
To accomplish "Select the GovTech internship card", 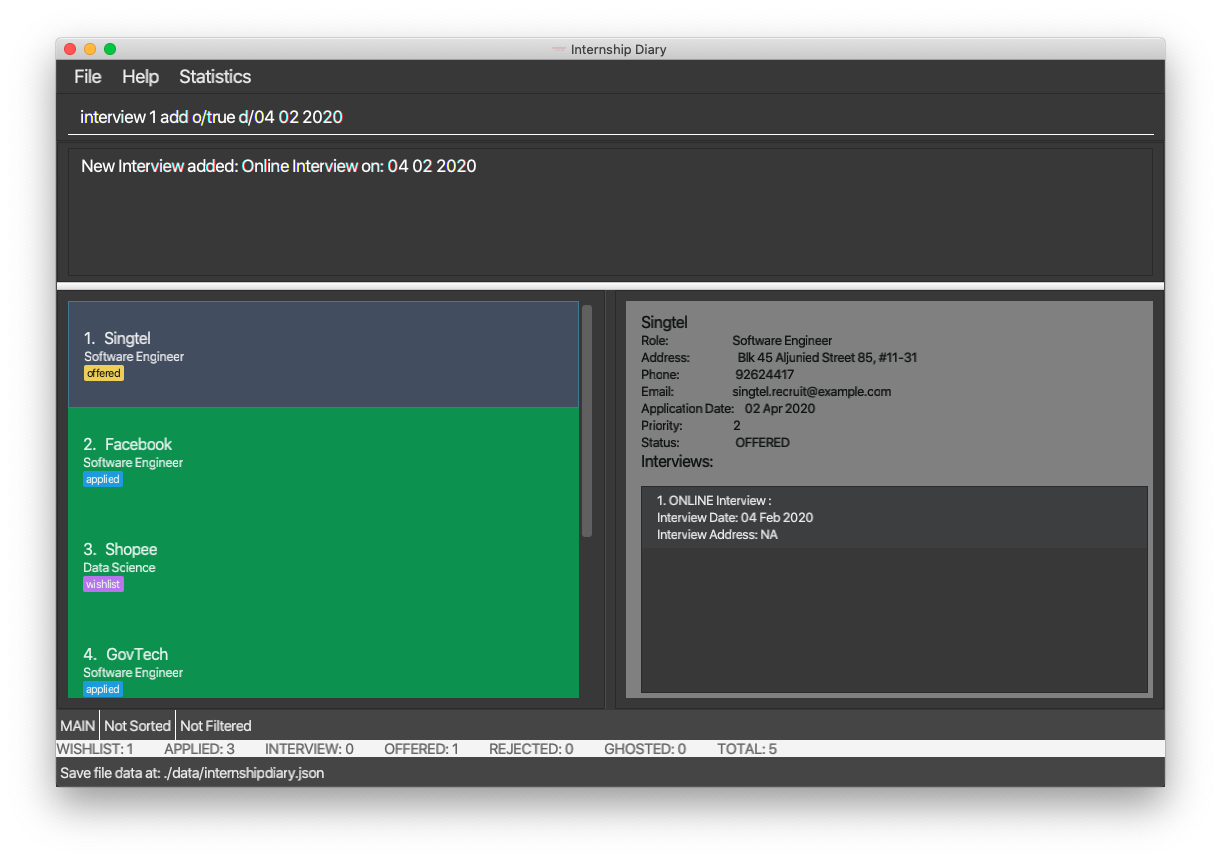I will (323, 660).
